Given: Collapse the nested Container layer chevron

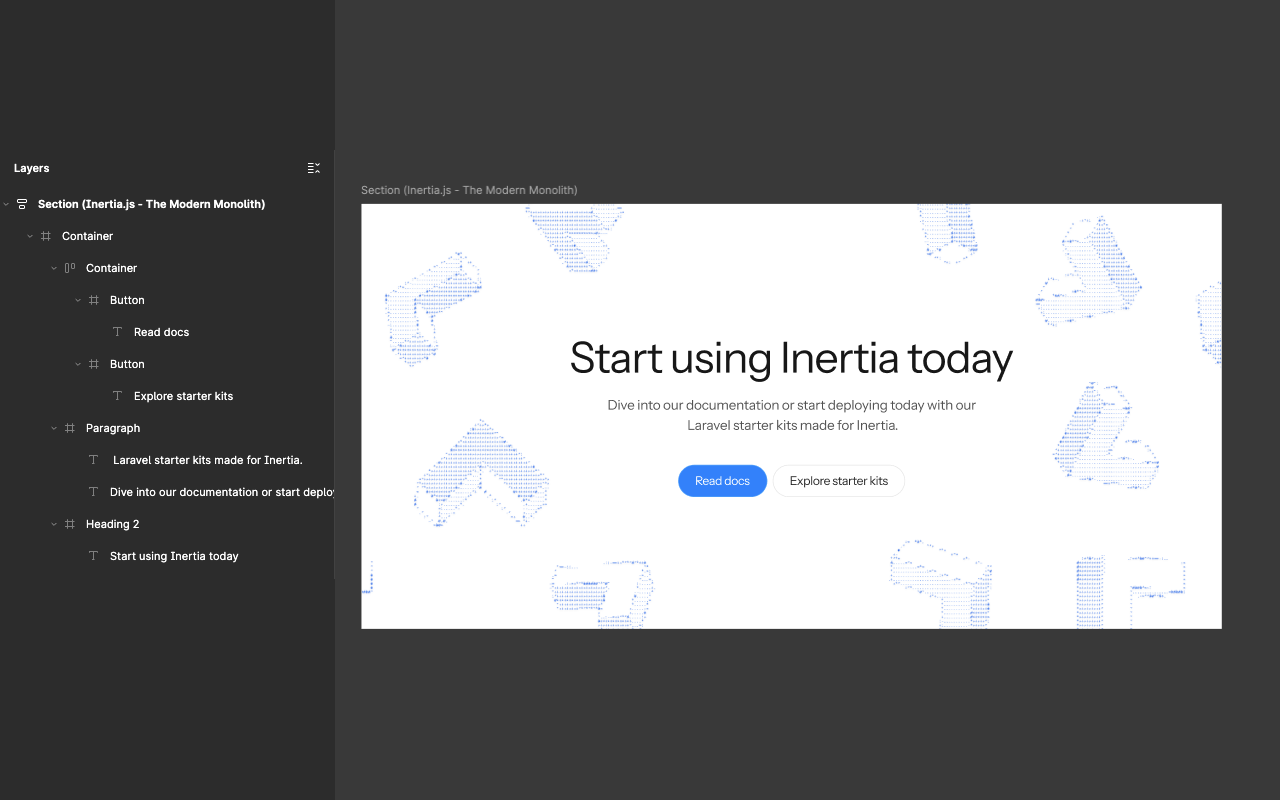Looking at the screenshot, I should coord(54,268).
